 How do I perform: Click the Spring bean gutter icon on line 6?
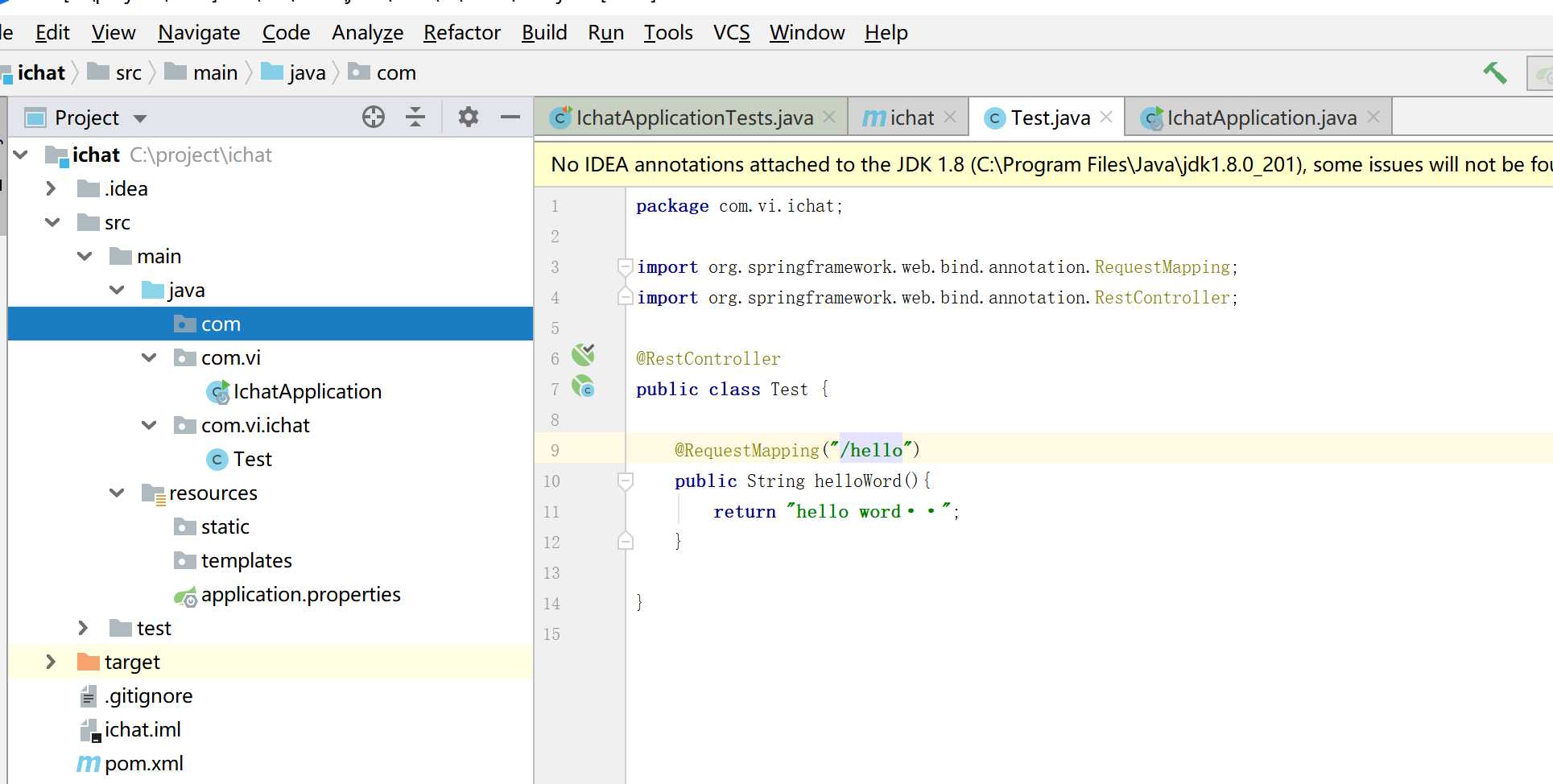[583, 354]
